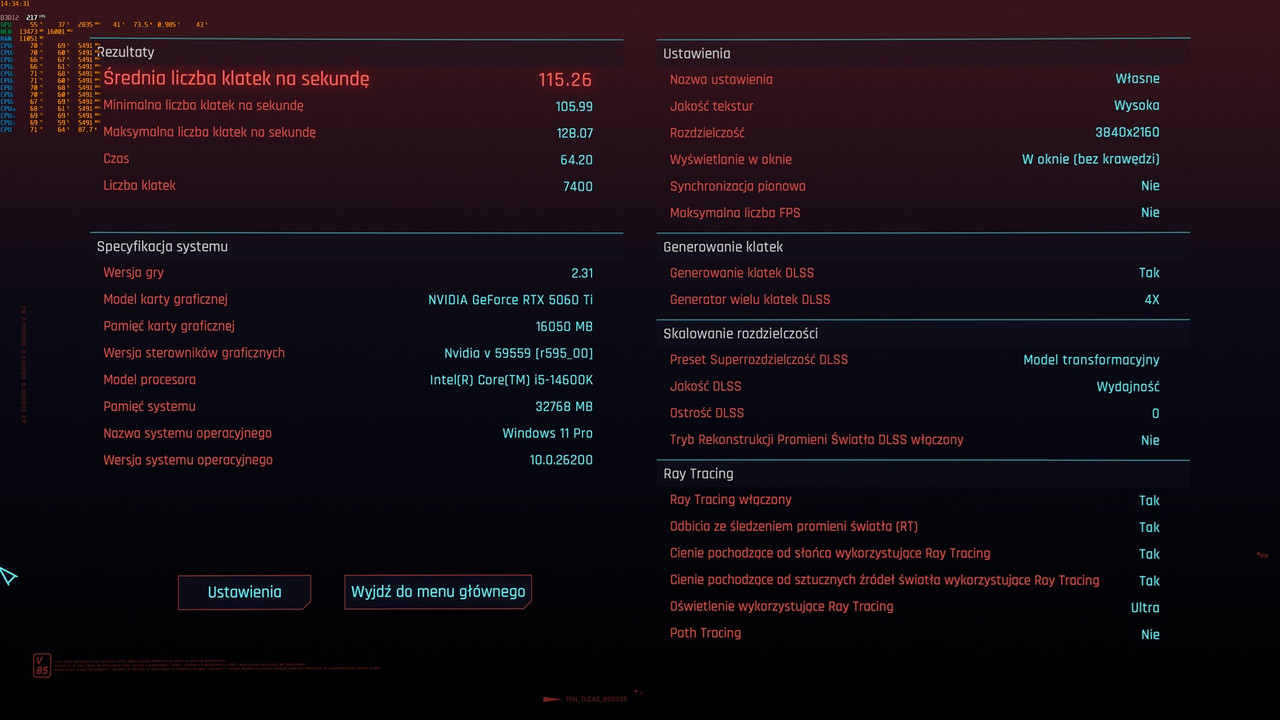Select maximum FPS value 128.07
This screenshot has height=720, width=1280.
coord(574,133)
